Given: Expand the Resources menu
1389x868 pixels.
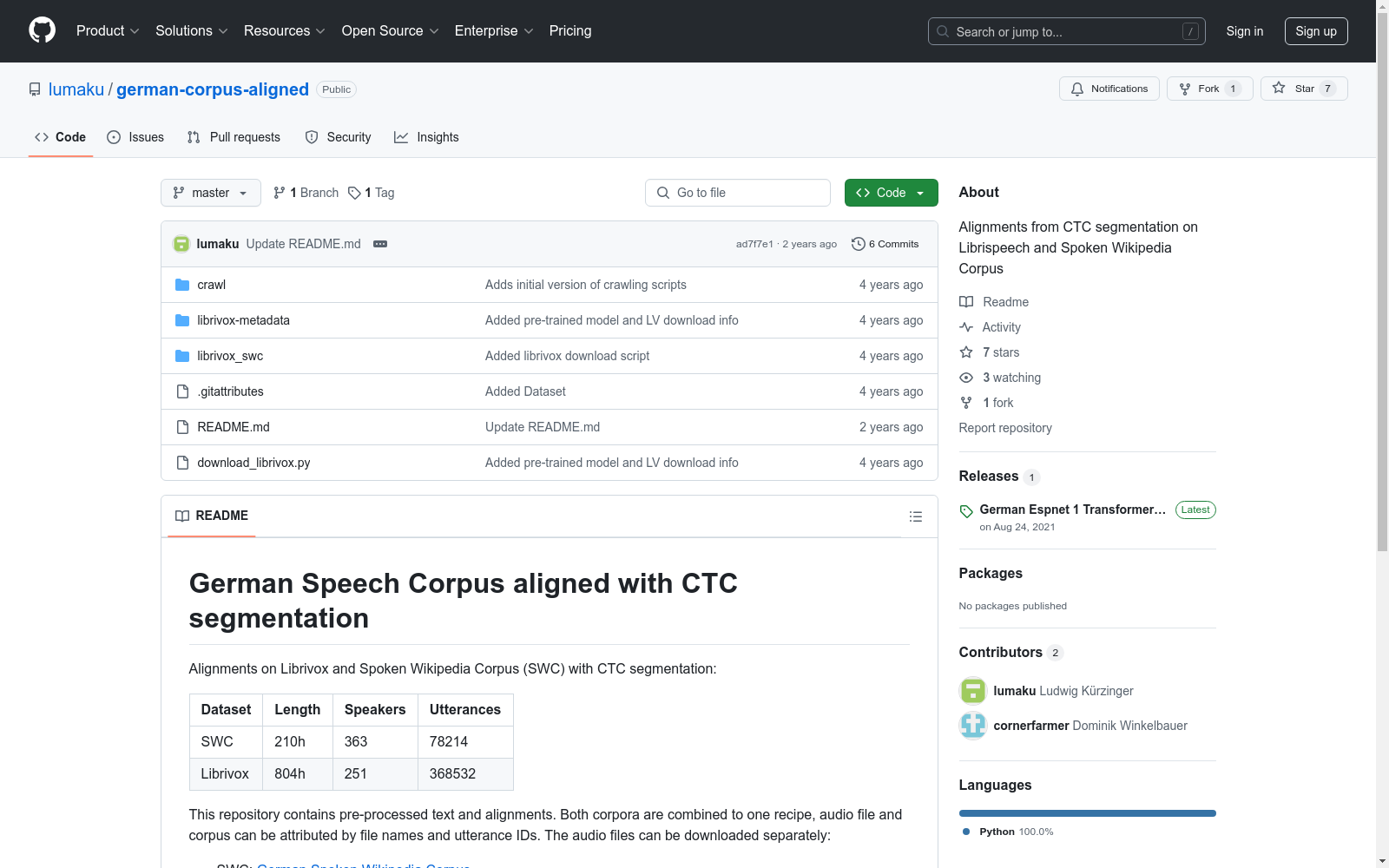Looking at the screenshot, I should point(285,31).
